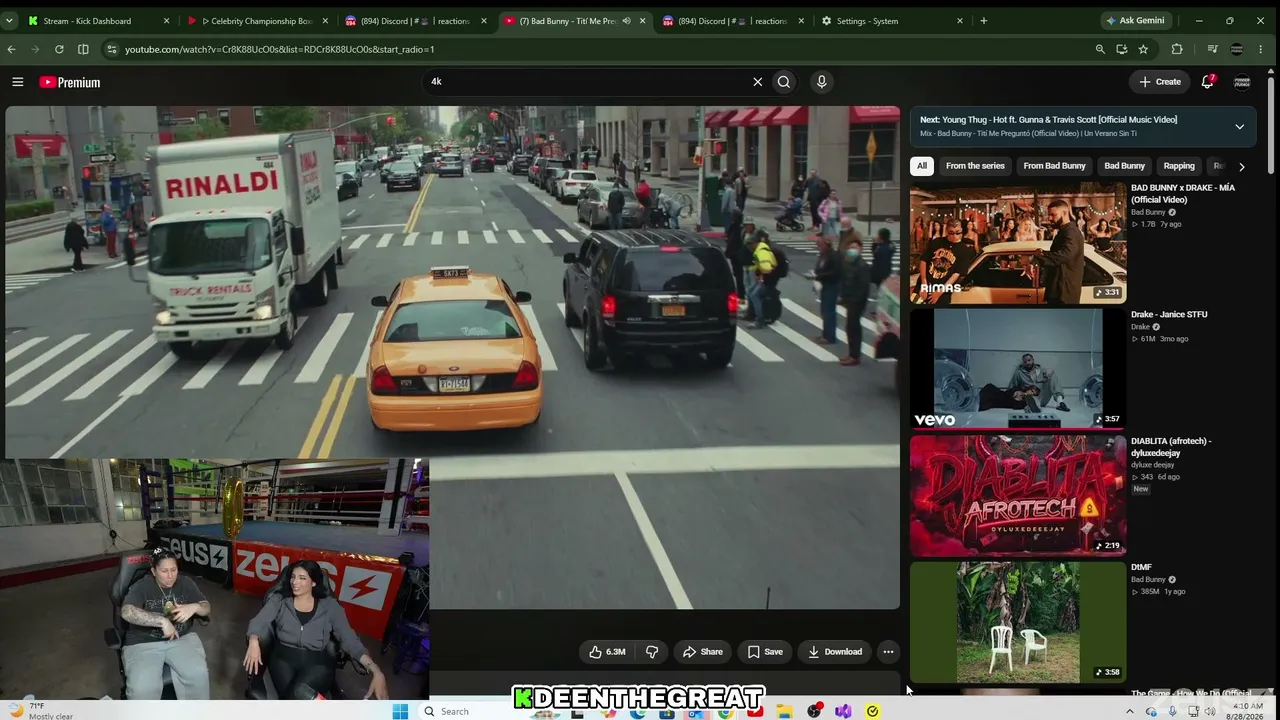Bookmark this page with the star
1280x720 pixels.
point(1143,49)
